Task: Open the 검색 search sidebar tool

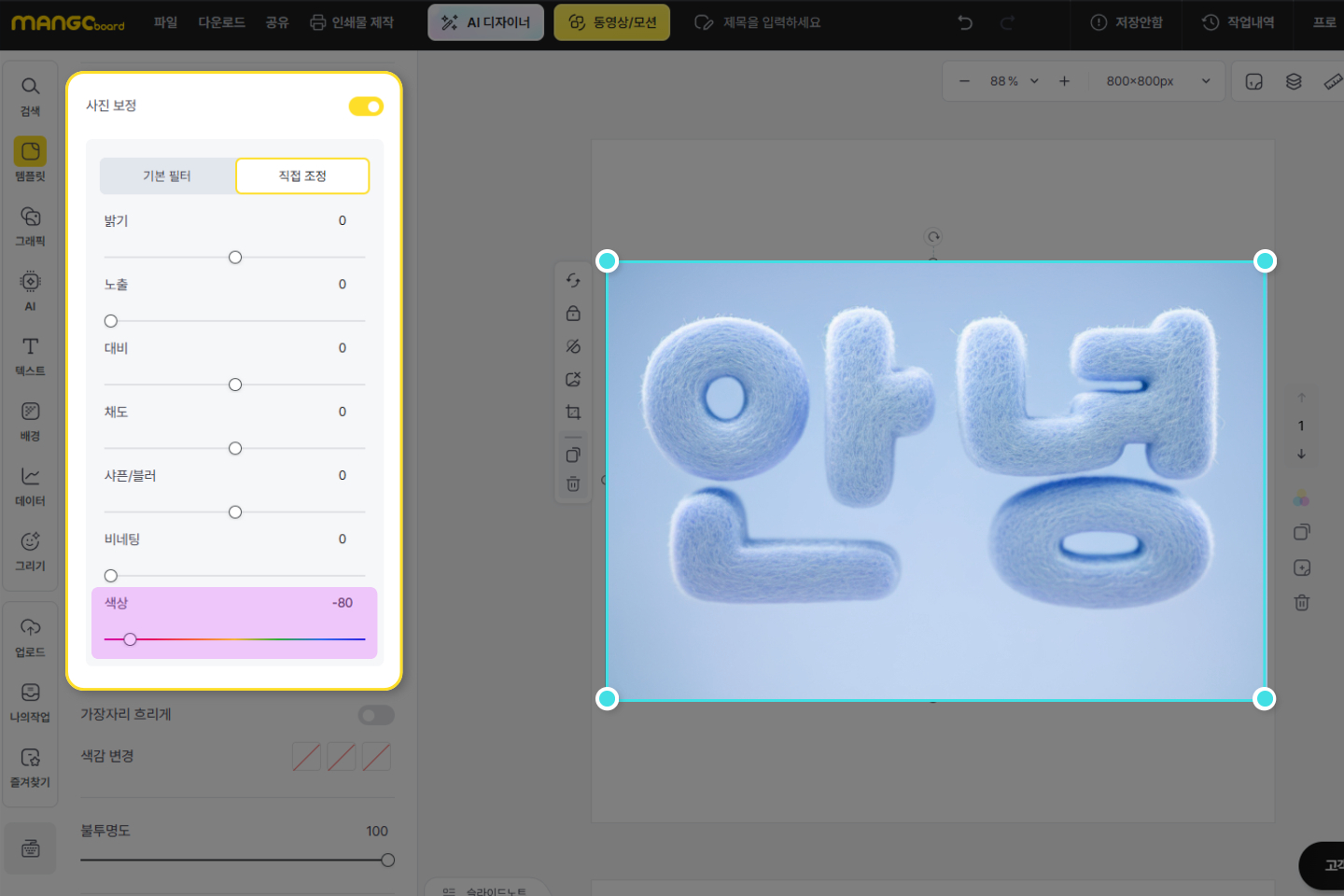Action: [30, 96]
